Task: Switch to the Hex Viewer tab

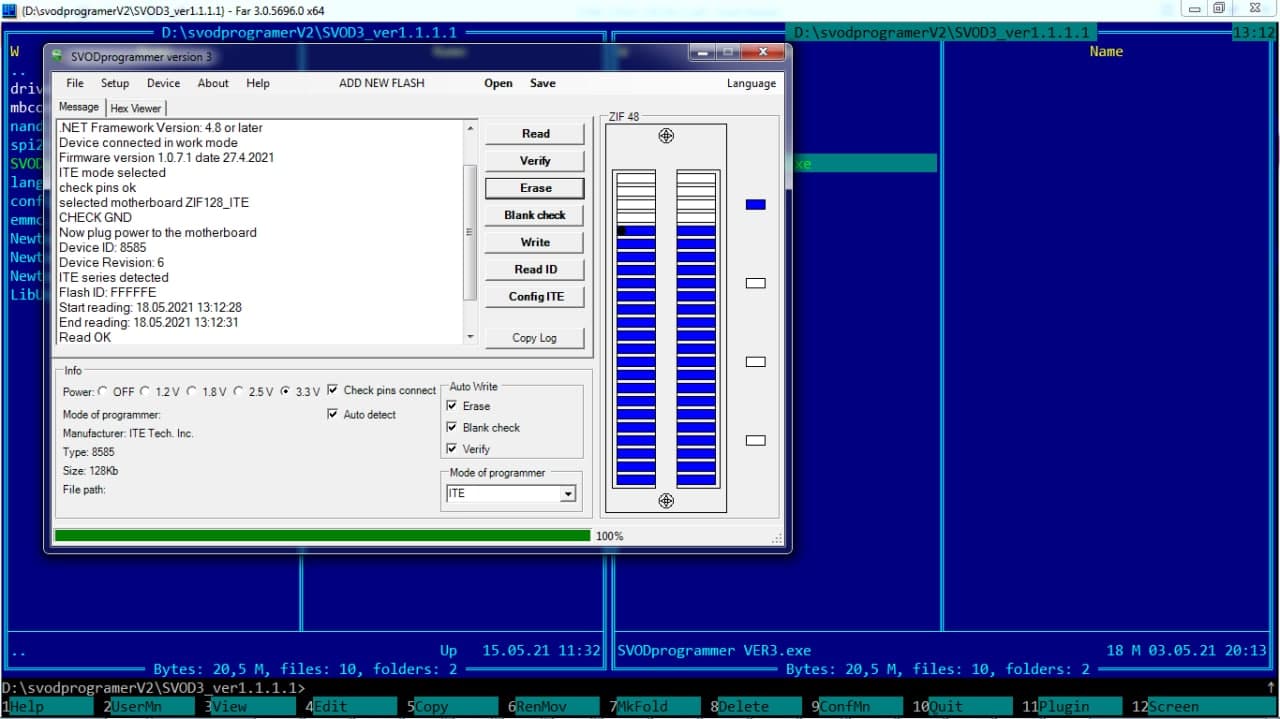Action: point(135,107)
